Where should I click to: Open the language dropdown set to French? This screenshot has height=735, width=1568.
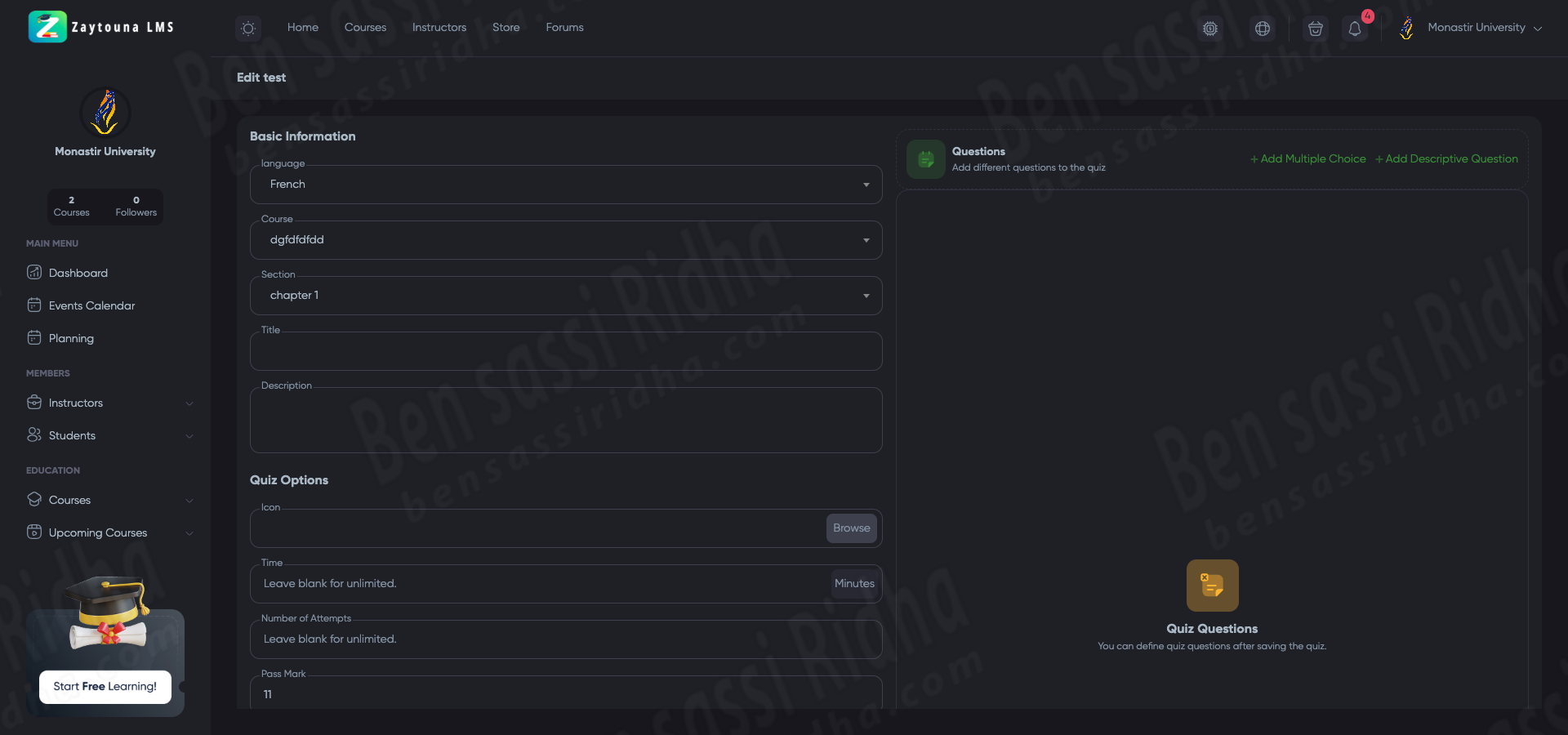click(x=565, y=185)
